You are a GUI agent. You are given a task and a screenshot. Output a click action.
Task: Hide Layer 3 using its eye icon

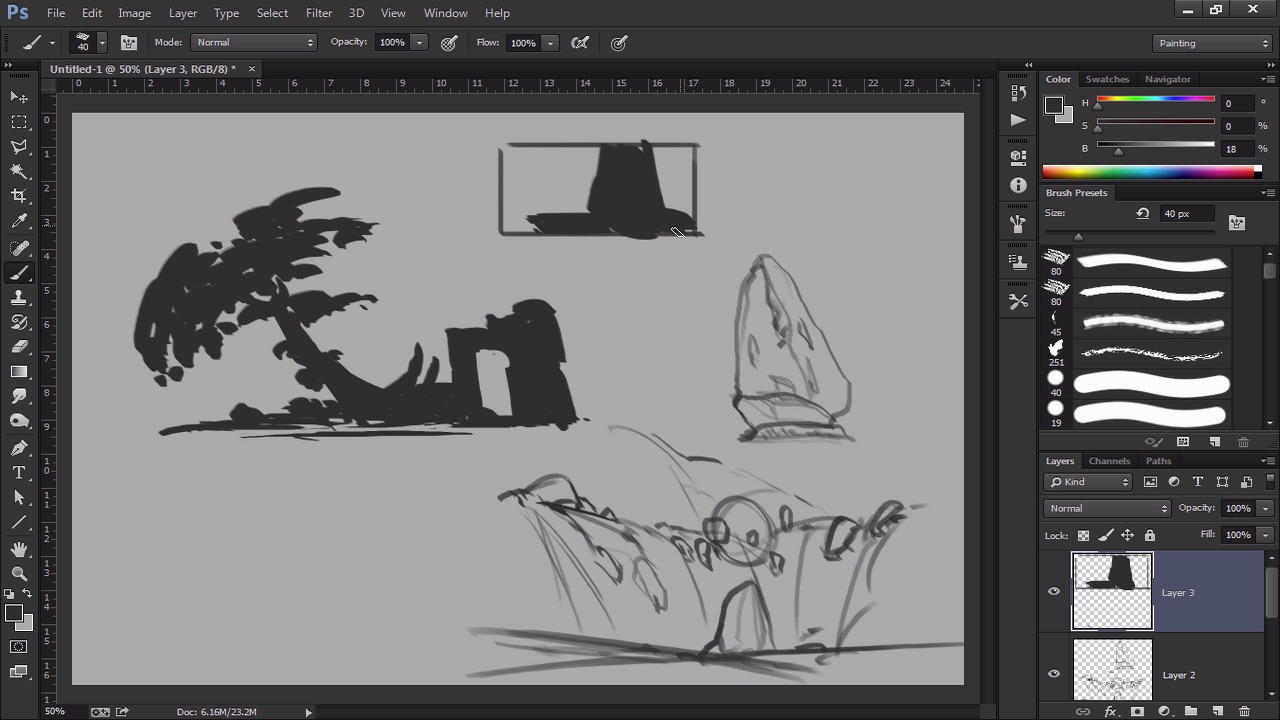(x=1054, y=592)
